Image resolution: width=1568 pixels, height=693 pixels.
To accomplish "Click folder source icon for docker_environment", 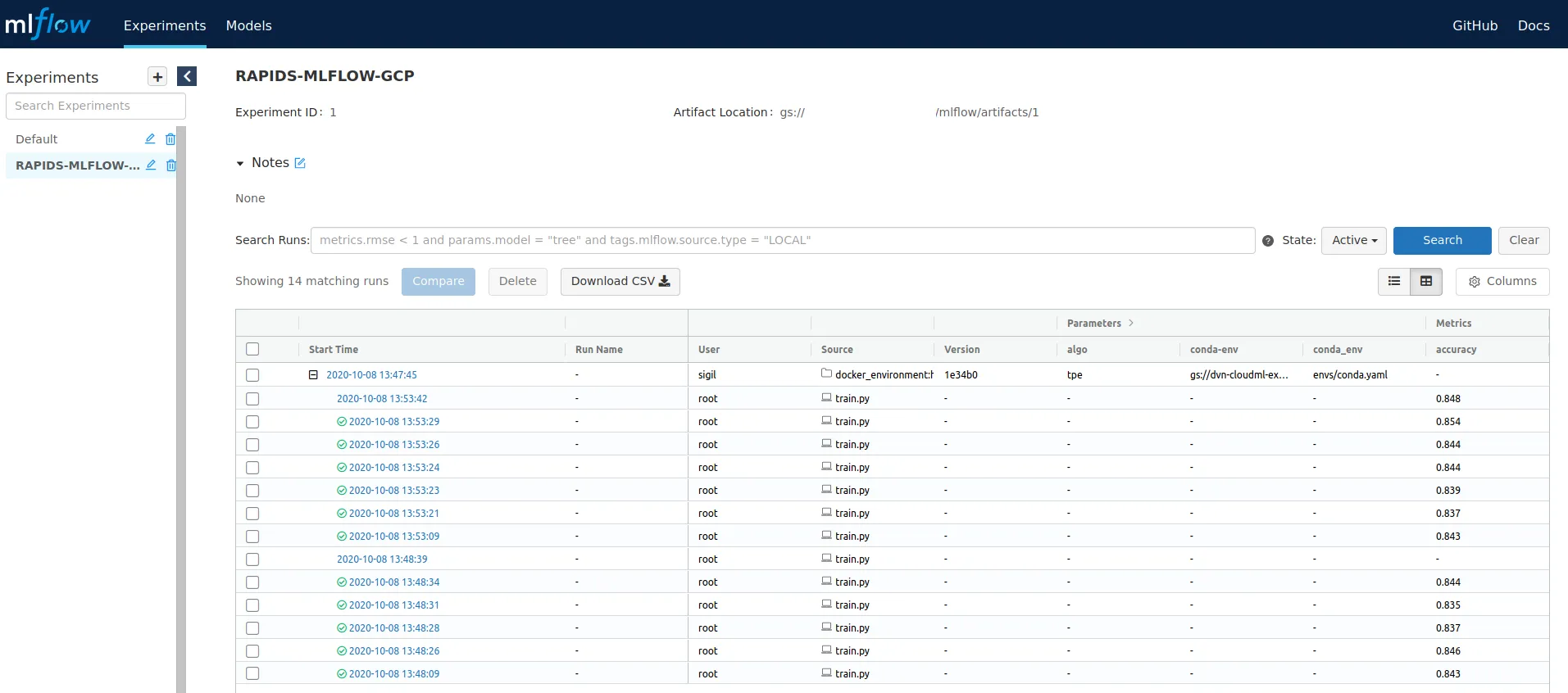I will point(826,374).
